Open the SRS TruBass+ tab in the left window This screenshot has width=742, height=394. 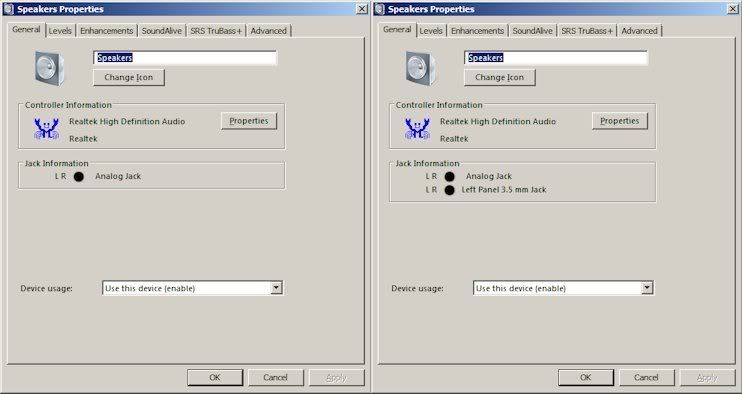tap(216, 31)
